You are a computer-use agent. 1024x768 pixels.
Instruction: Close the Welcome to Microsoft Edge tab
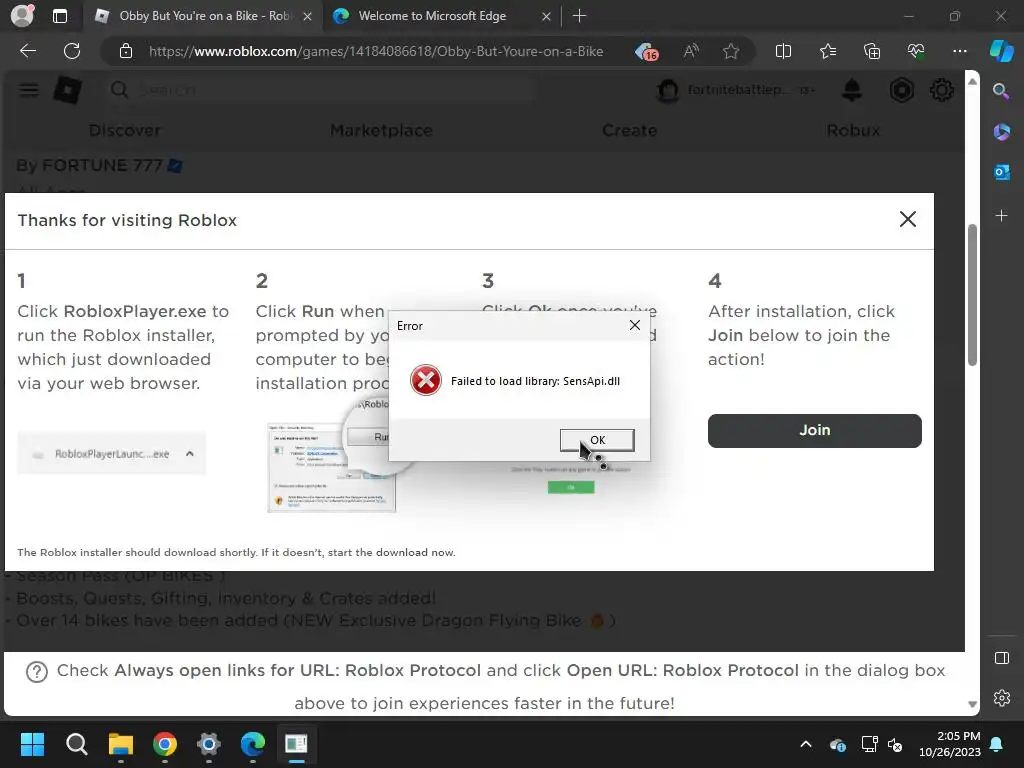546,16
